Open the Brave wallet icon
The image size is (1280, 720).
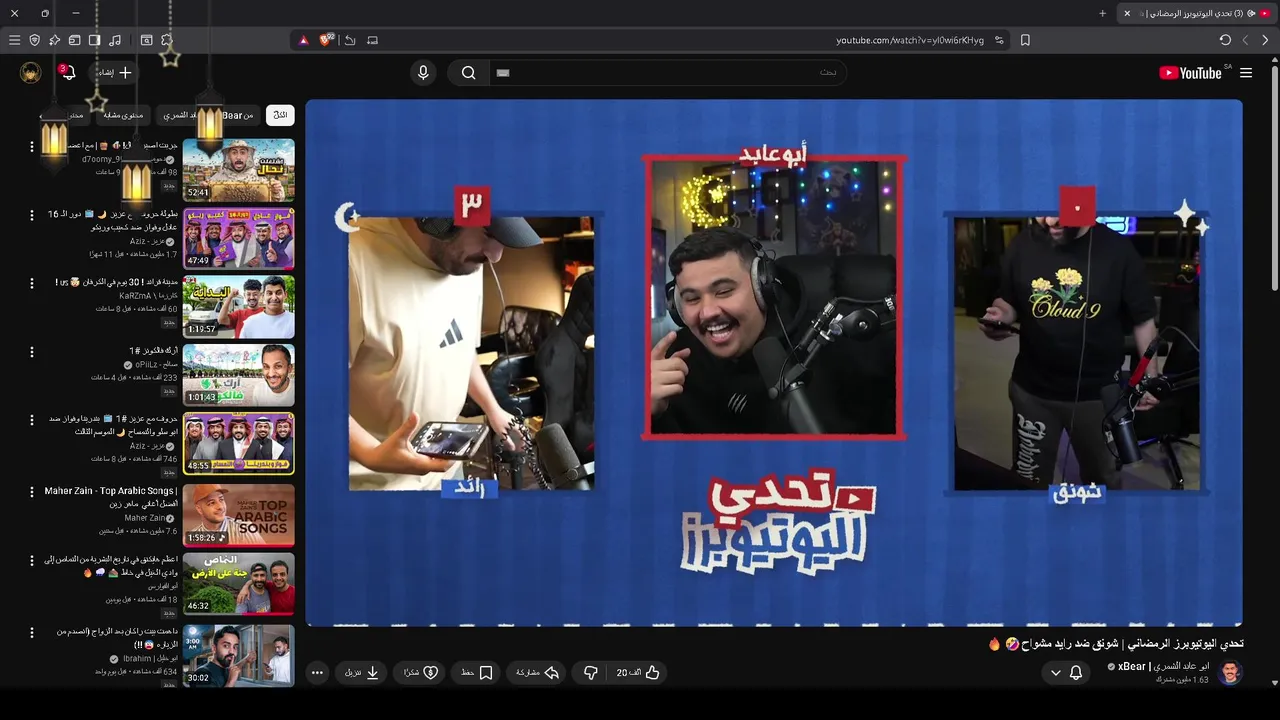(x=74, y=40)
